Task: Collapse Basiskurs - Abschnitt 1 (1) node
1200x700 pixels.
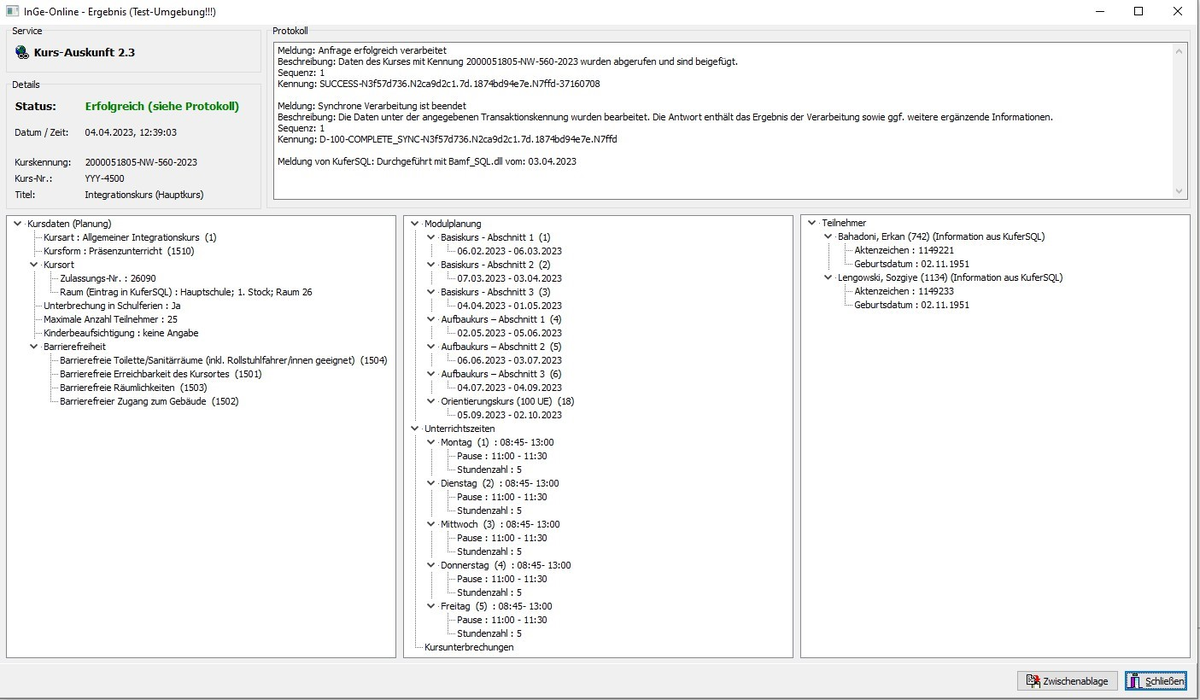Action: (x=431, y=238)
